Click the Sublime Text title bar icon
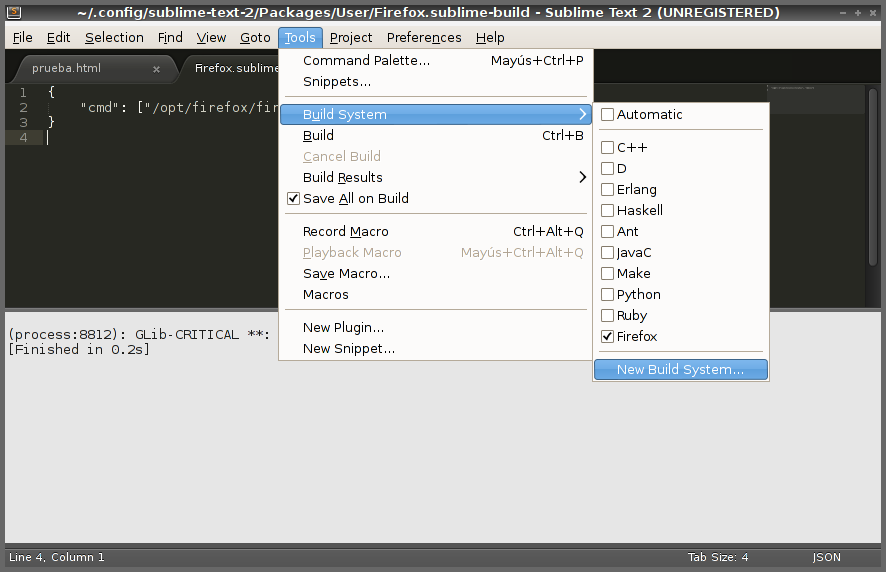The height and width of the screenshot is (572, 886). coord(14,12)
